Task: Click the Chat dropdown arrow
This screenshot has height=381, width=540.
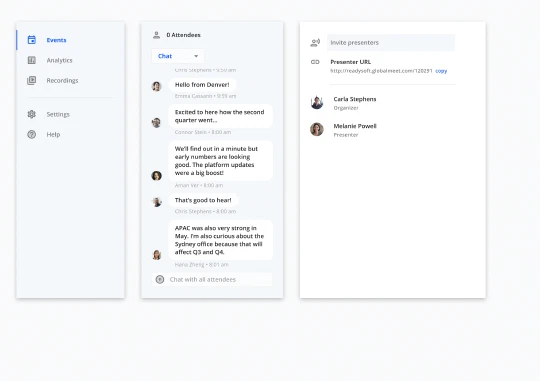Action: click(x=196, y=56)
